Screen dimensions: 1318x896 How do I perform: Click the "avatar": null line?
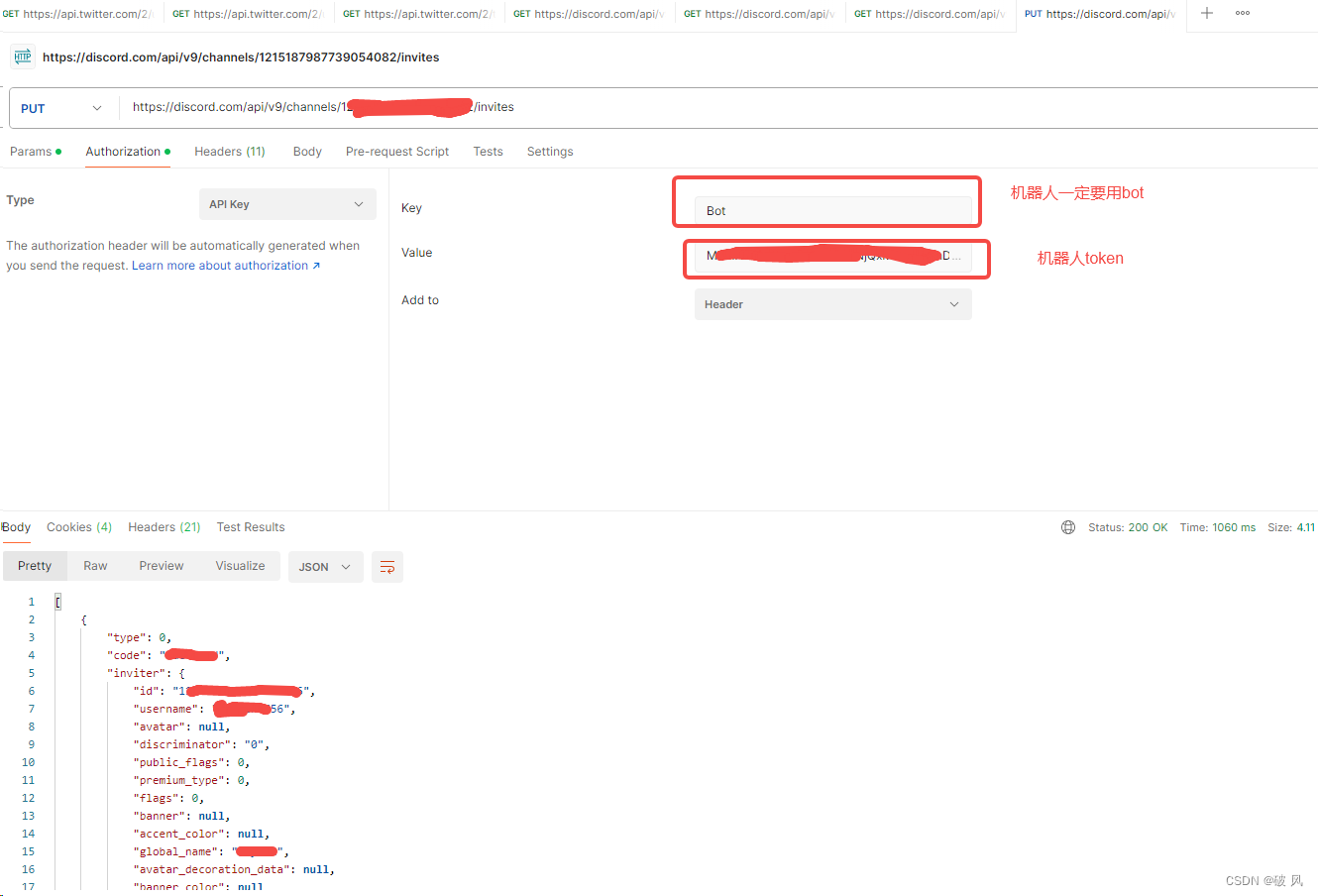(181, 727)
